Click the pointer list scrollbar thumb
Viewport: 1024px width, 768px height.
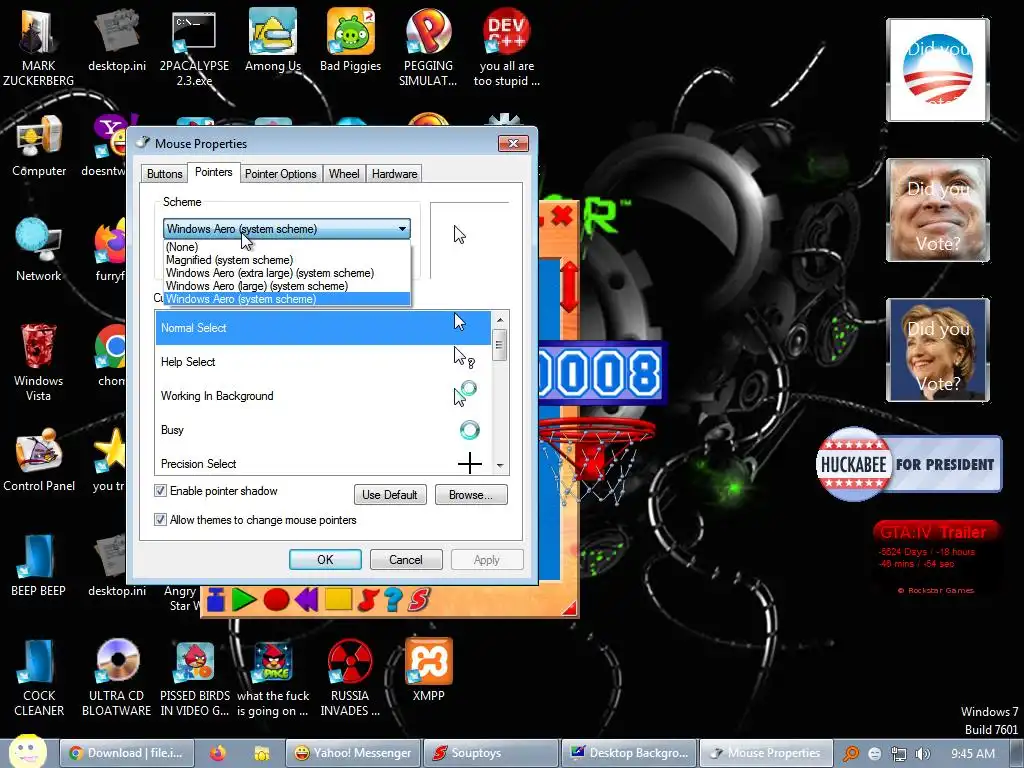point(500,345)
